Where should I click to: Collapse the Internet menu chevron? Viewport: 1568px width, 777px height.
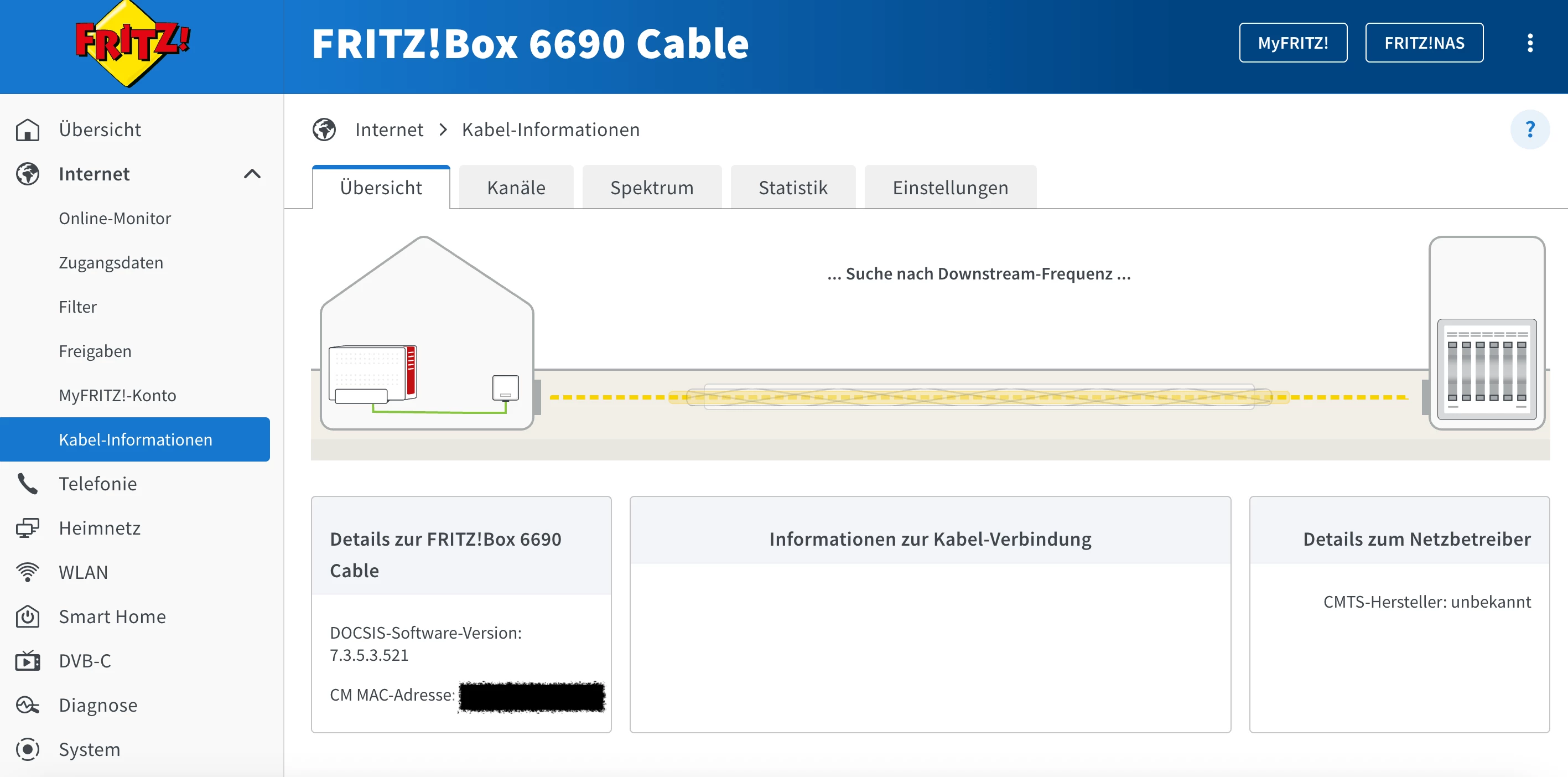[252, 174]
